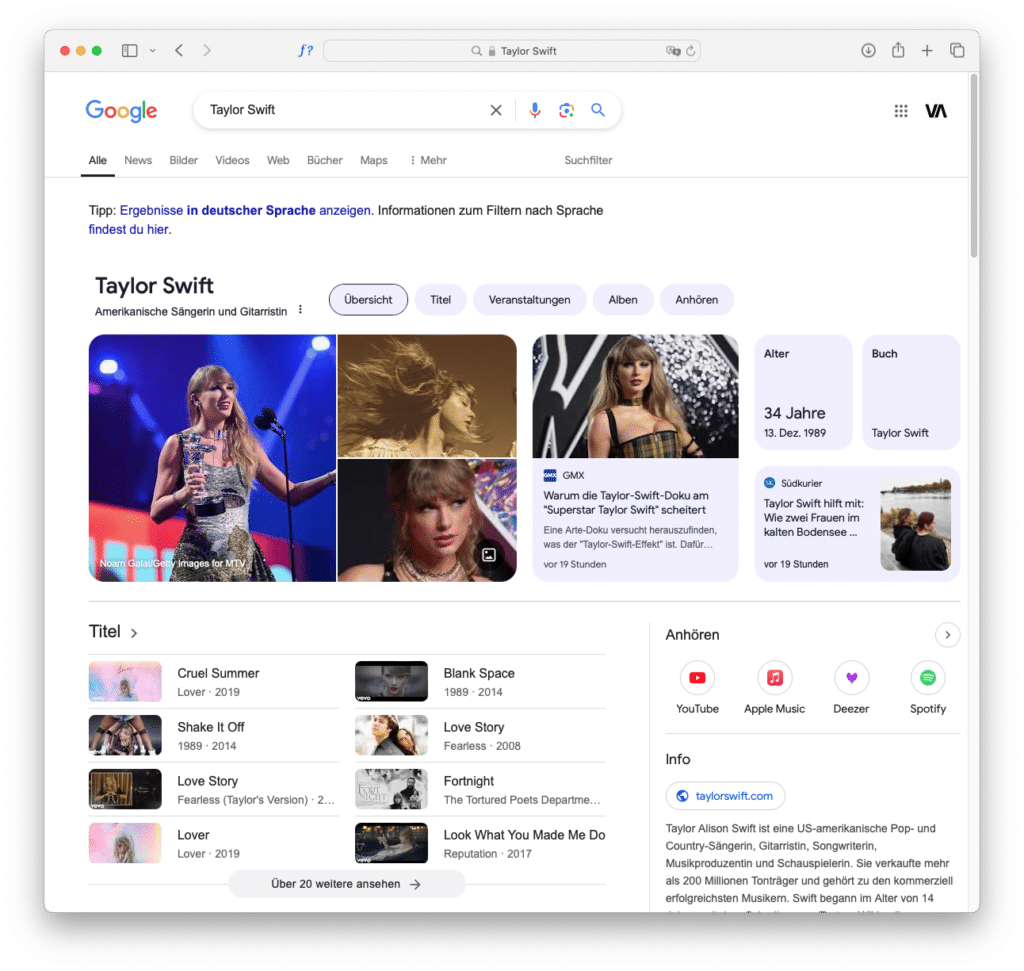Viewport: 1024px width, 971px height.
Task: Open the song Blank Space
Action: coord(480,682)
